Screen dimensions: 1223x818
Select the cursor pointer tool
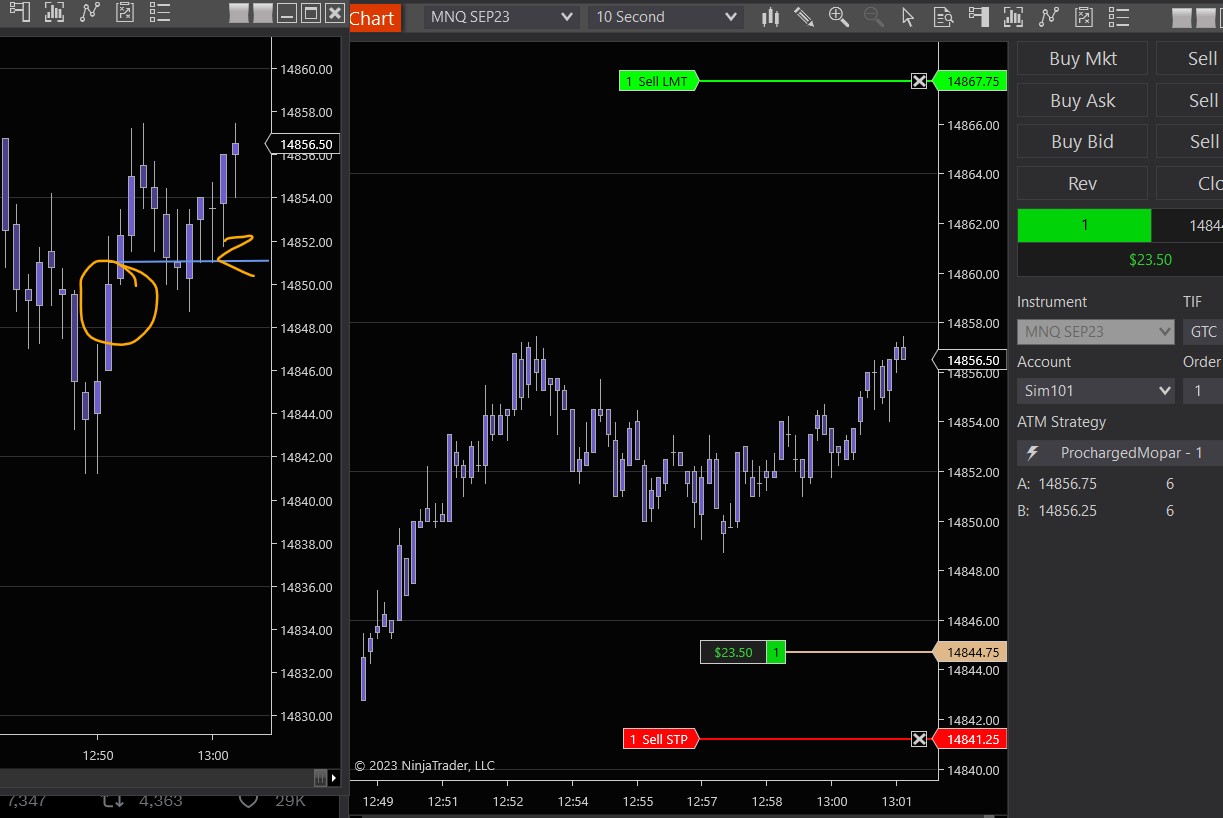pyautogui.click(x=908, y=17)
